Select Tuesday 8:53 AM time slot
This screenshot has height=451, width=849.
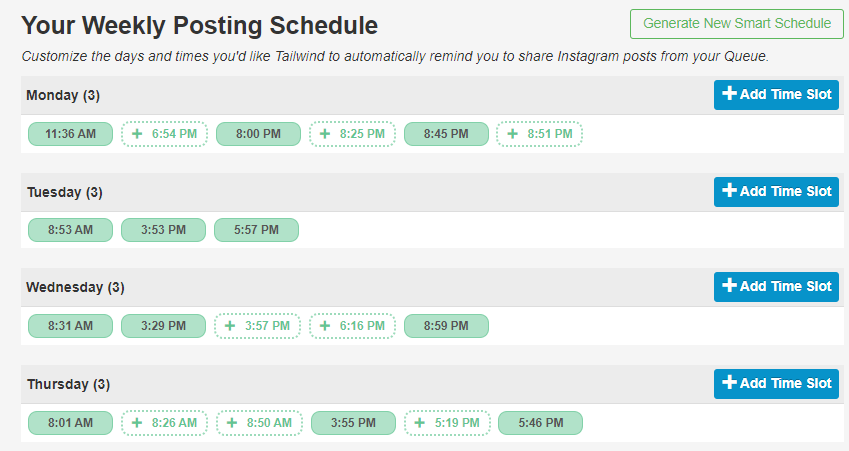(70, 230)
